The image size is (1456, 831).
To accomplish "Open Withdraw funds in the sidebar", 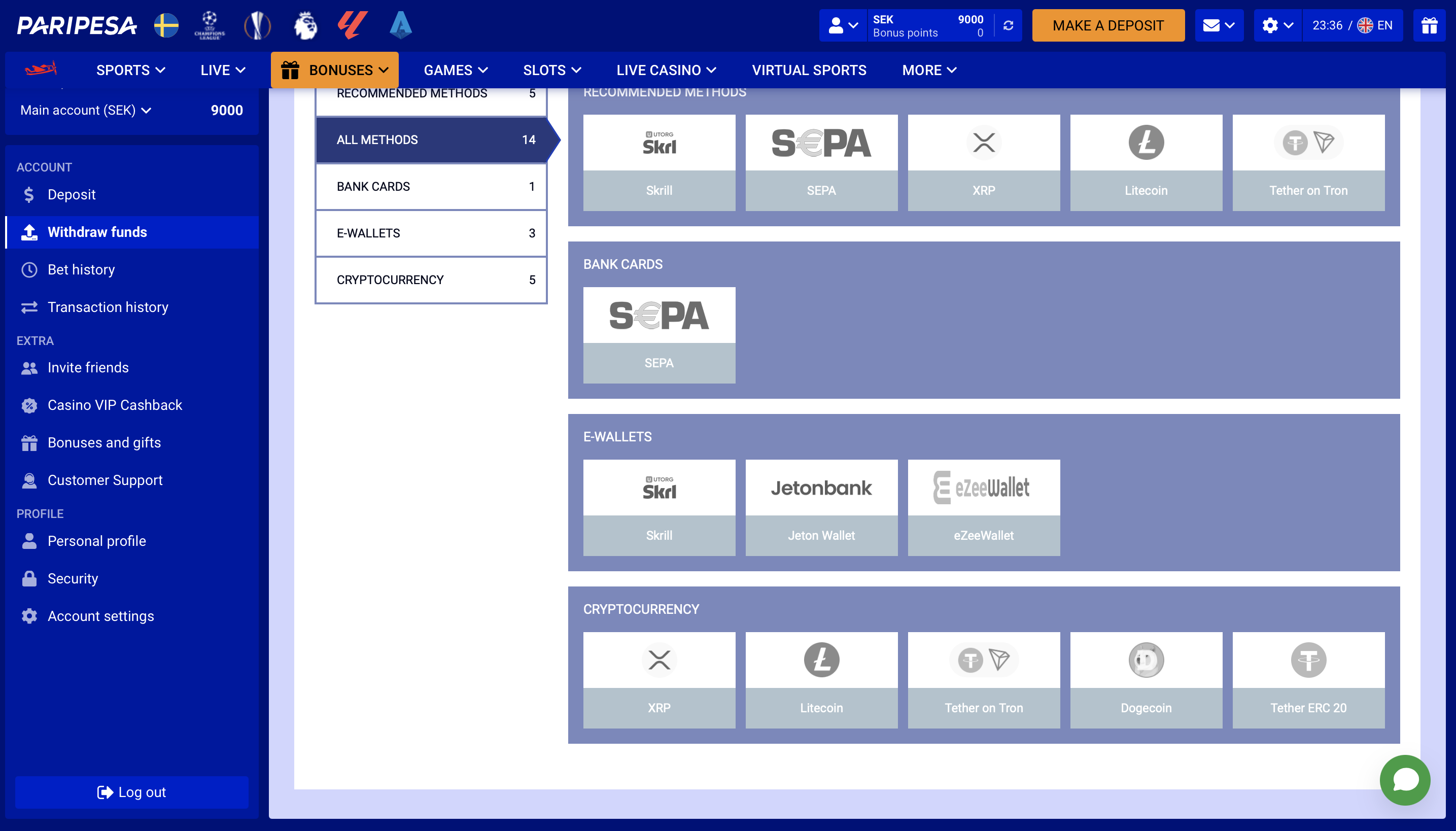I will coord(132,232).
